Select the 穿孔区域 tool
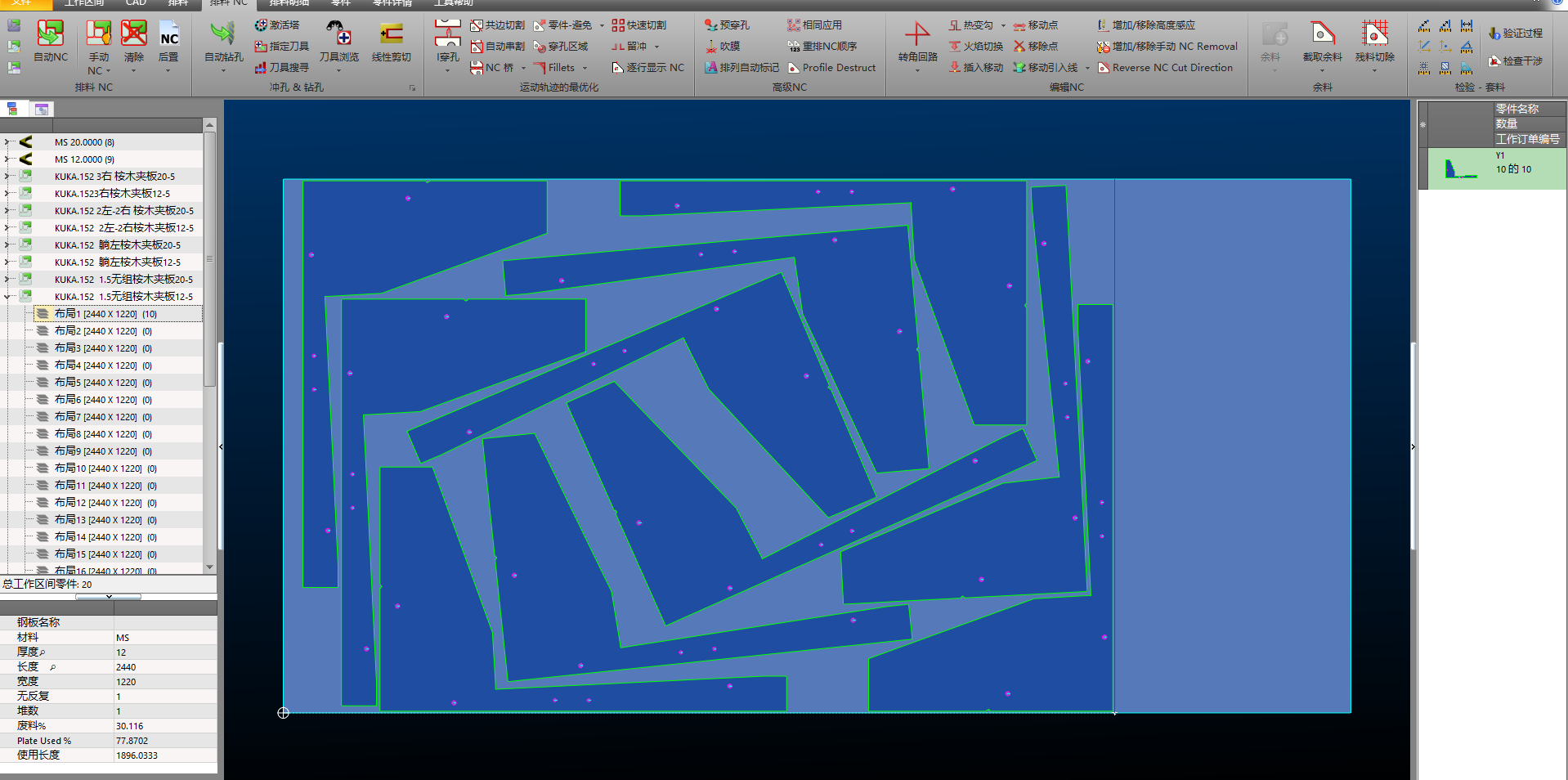Screen dimensions: 1568x780 tap(561, 47)
